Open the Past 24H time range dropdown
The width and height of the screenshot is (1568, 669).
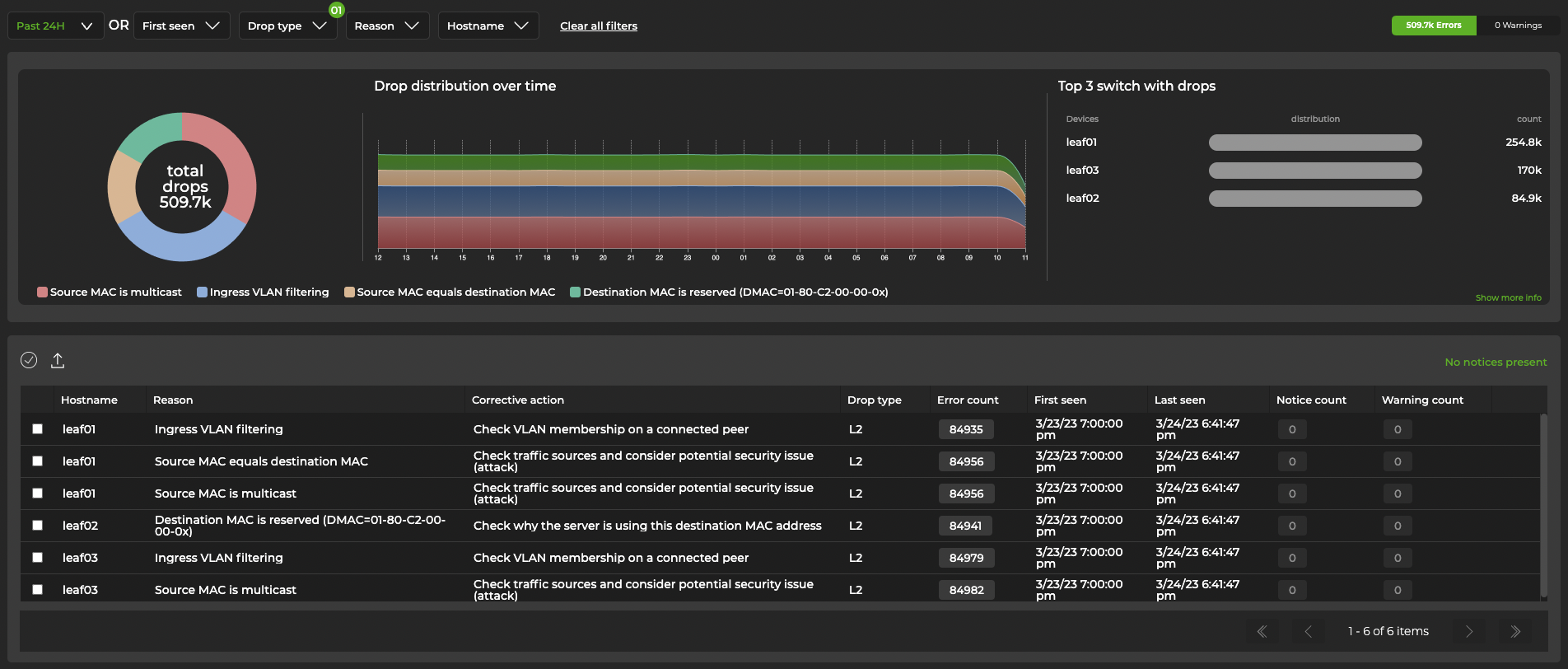coord(55,26)
